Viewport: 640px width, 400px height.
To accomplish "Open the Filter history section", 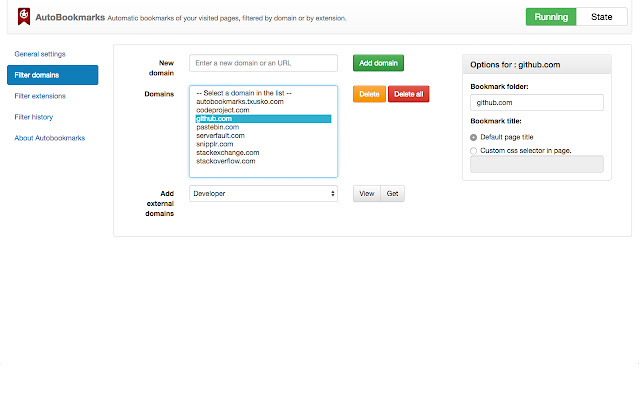I will (35, 117).
